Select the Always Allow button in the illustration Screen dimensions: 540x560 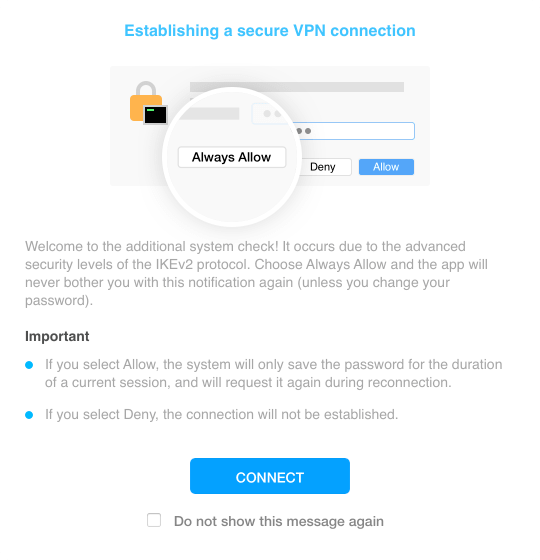tap(232, 157)
